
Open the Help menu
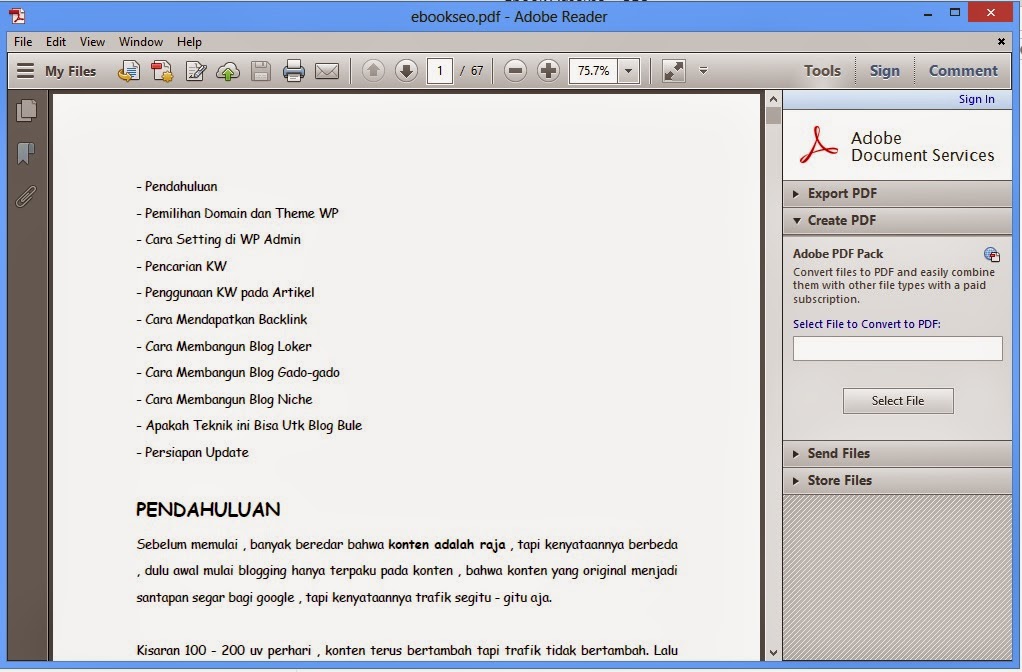point(189,42)
